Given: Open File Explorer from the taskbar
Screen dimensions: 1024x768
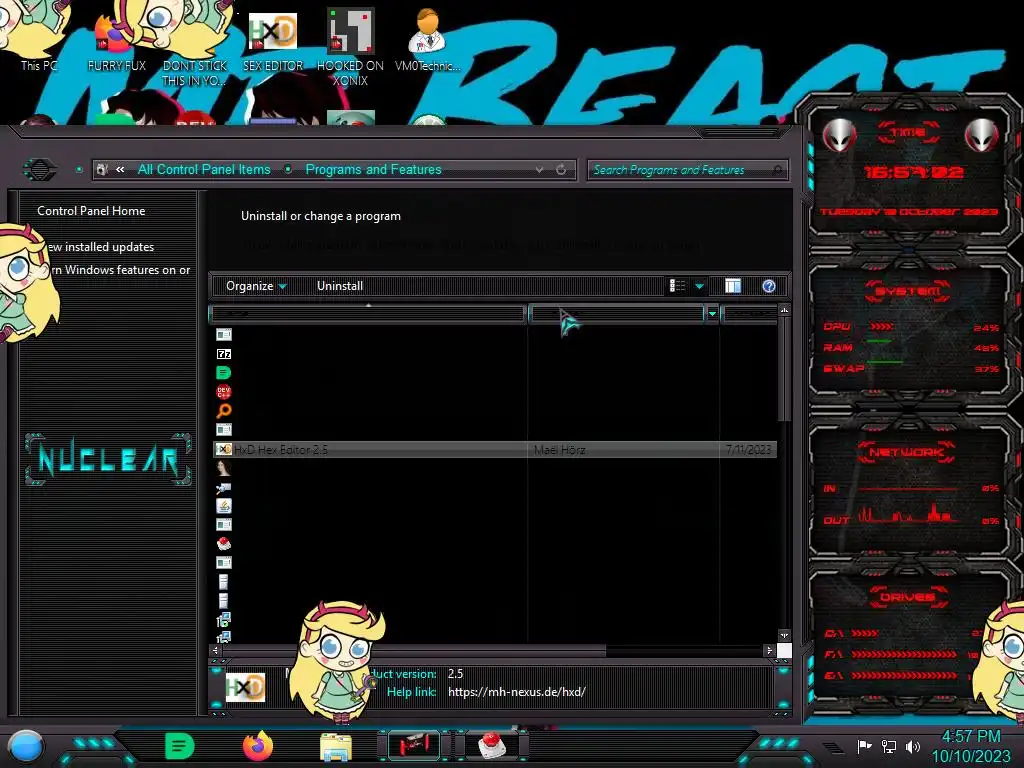Looking at the screenshot, I should (x=336, y=746).
